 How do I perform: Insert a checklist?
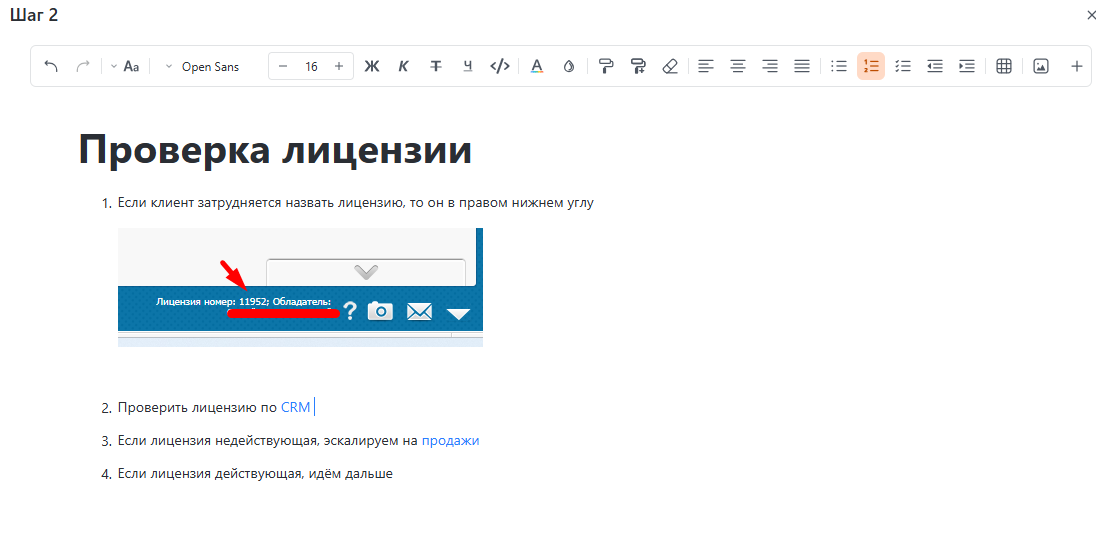pyautogui.click(x=903, y=67)
